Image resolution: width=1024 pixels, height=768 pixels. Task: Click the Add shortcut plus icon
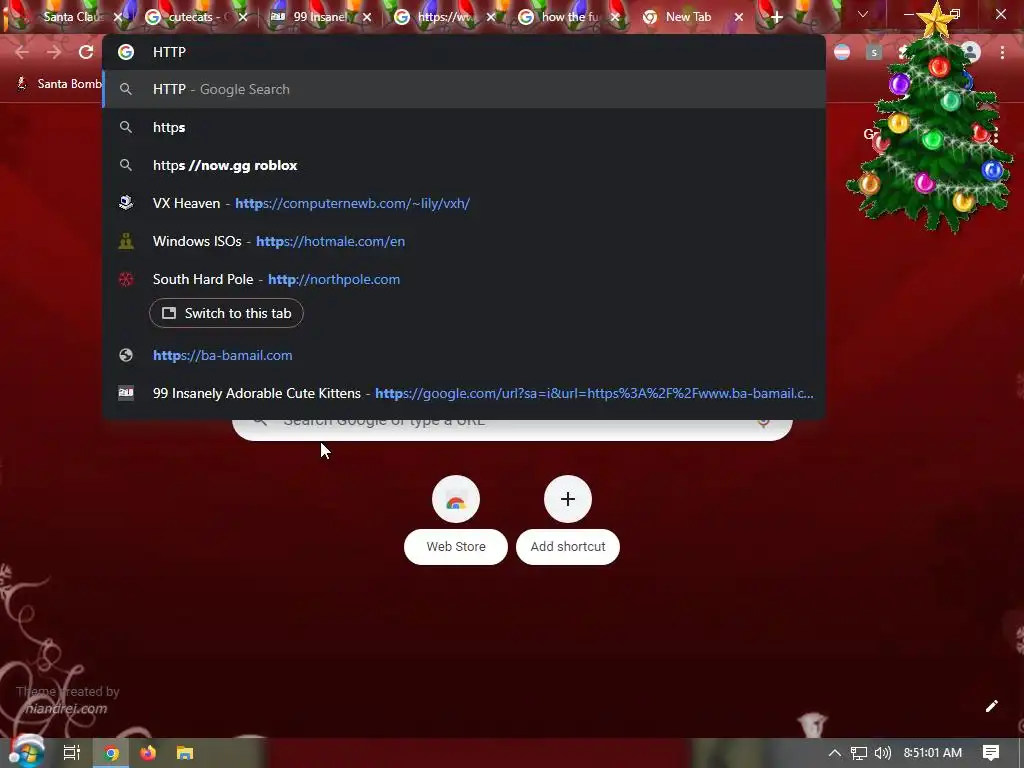click(568, 500)
